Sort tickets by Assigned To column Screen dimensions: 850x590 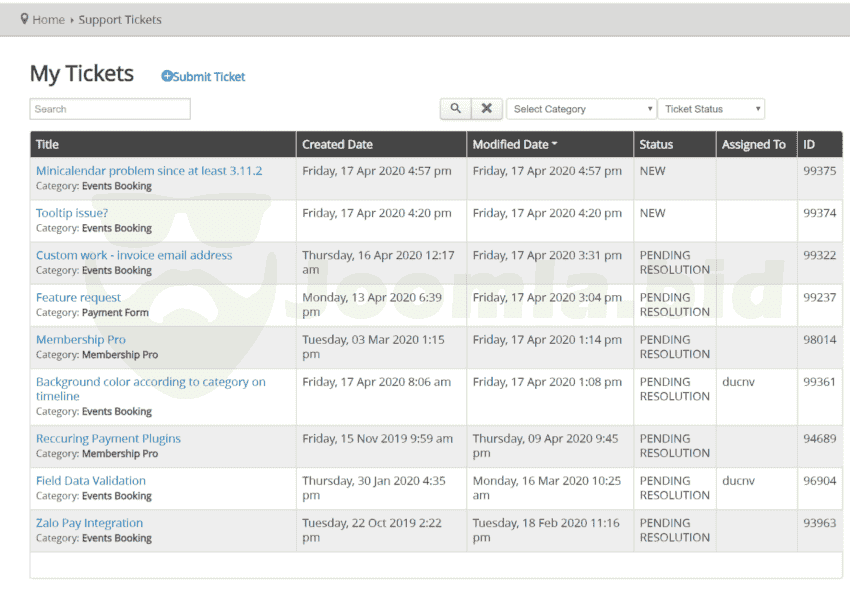[753, 145]
